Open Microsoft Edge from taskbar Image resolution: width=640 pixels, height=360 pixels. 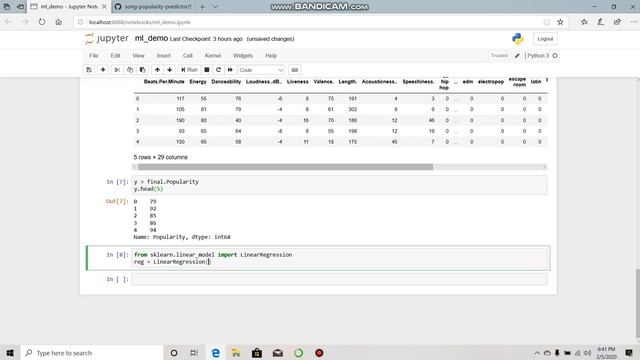(x=216, y=353)
